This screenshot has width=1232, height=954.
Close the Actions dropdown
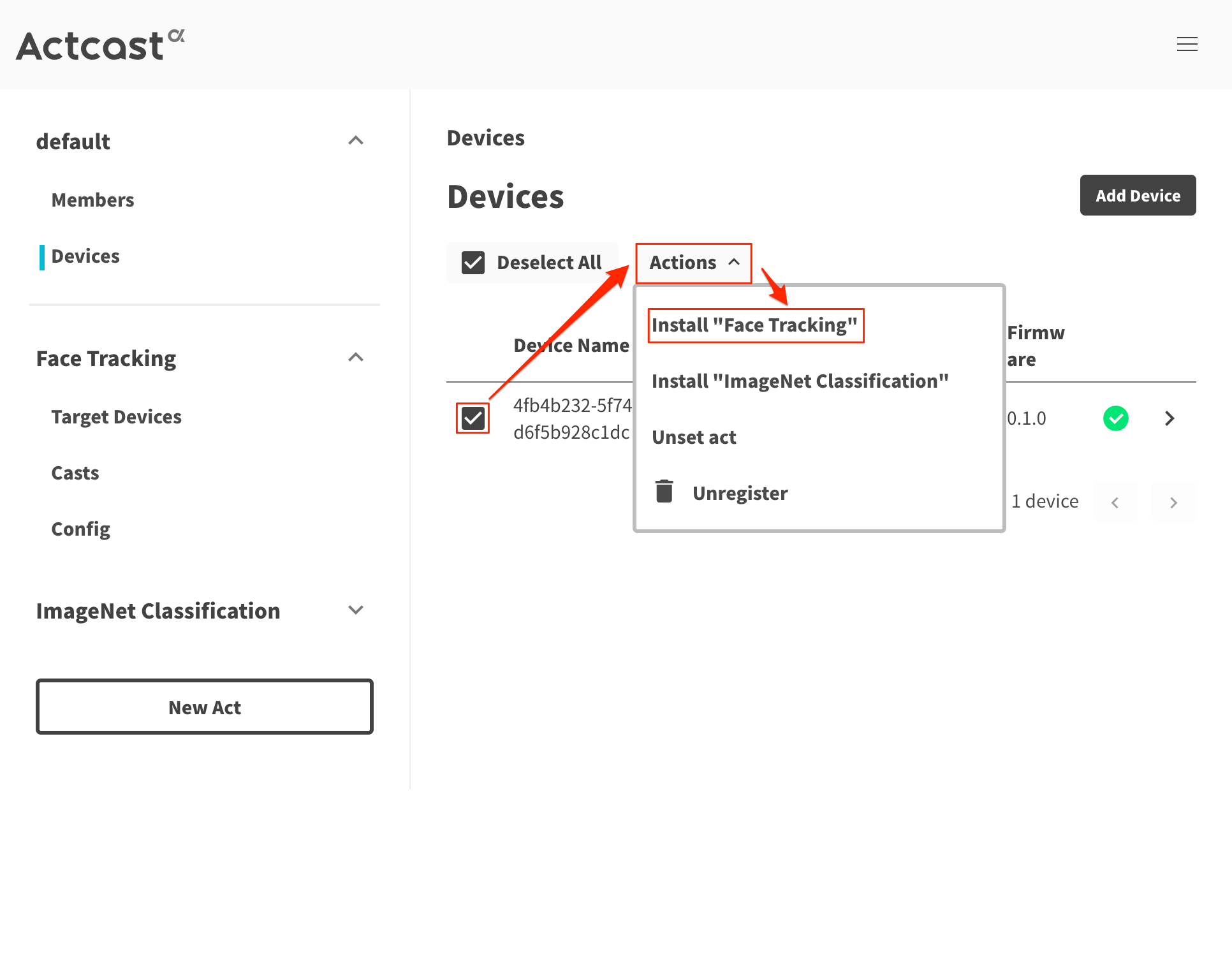tap(694, 263)
